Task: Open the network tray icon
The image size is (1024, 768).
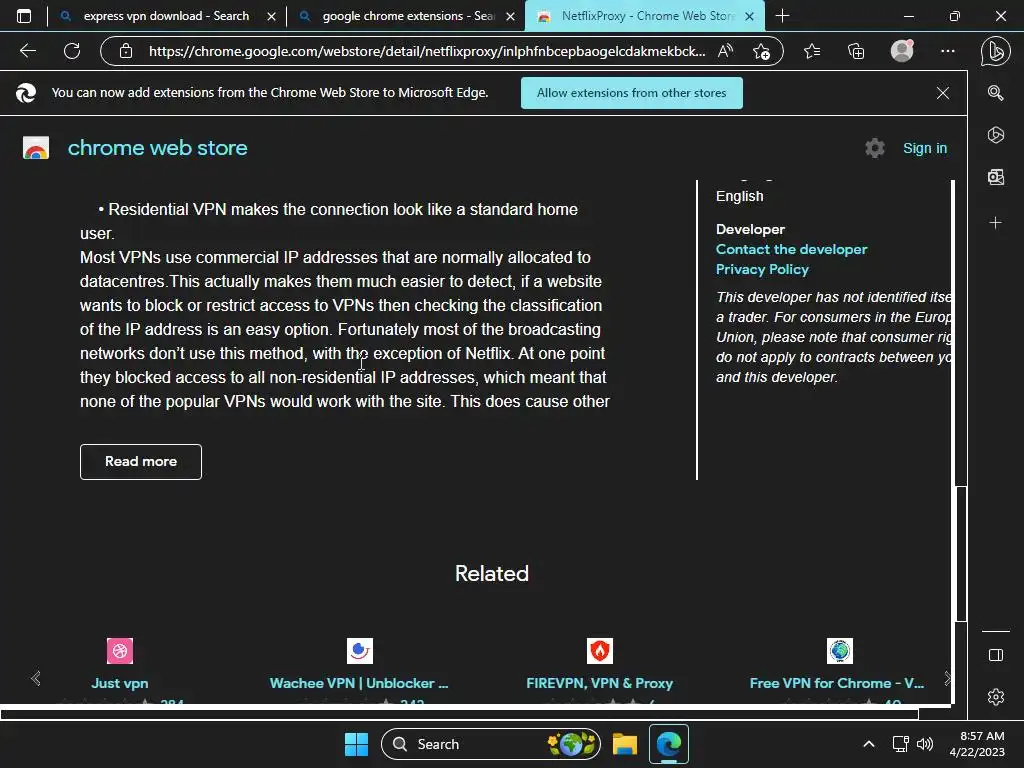Action: [x=901, y=744]
